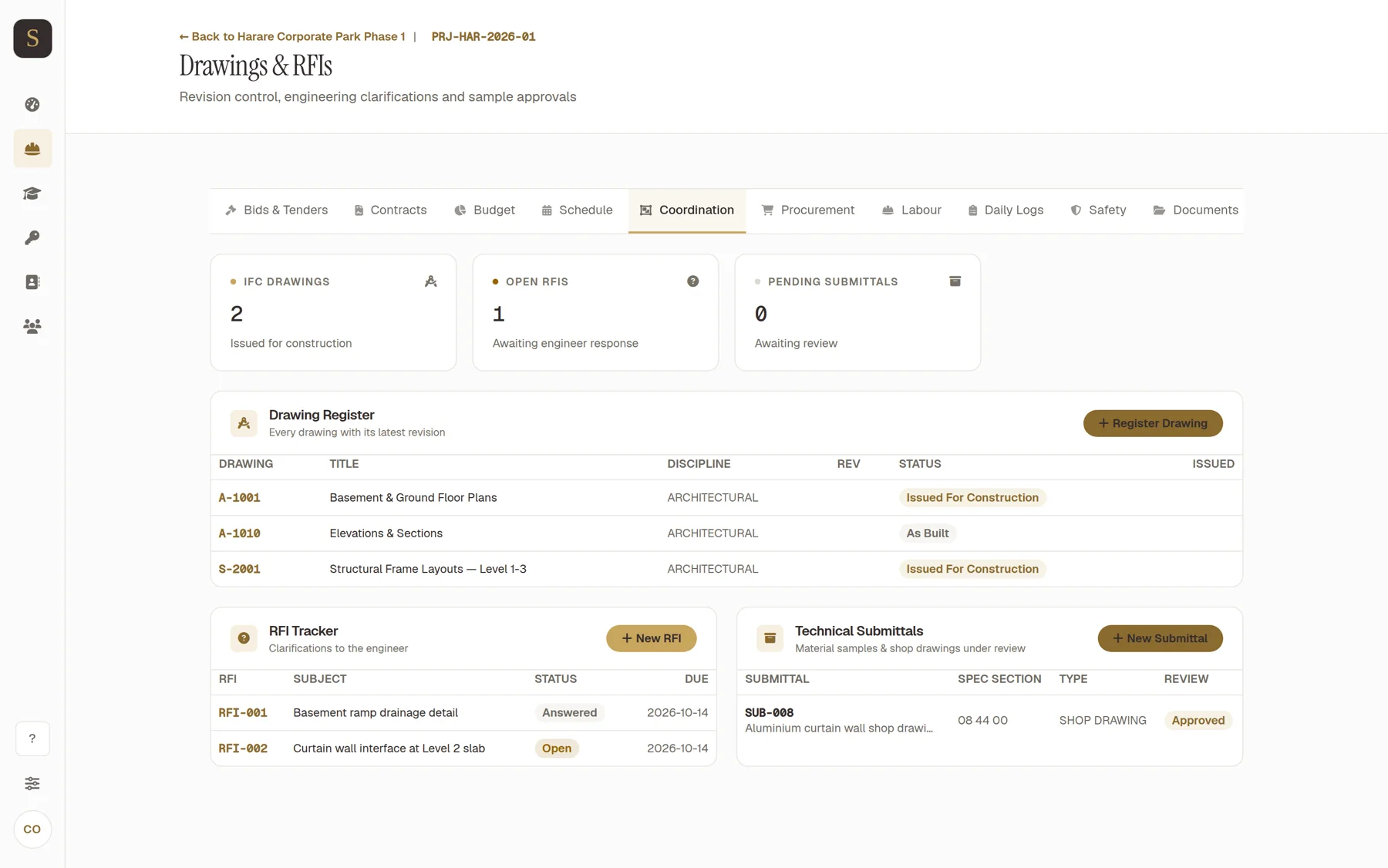1388x868 pixels.
Task: Create a new RFI
Action: (x=652, y=638)
